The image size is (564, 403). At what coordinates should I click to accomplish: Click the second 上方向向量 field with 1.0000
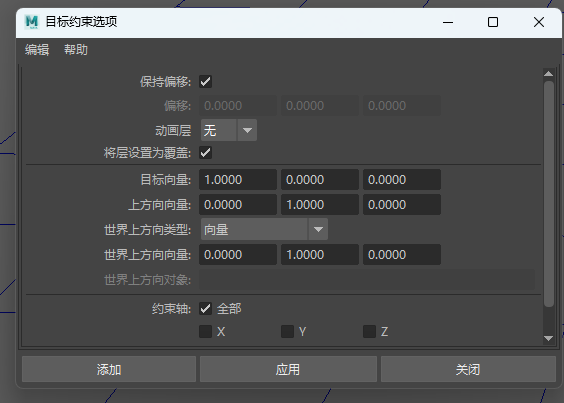(x=320, y=205)
